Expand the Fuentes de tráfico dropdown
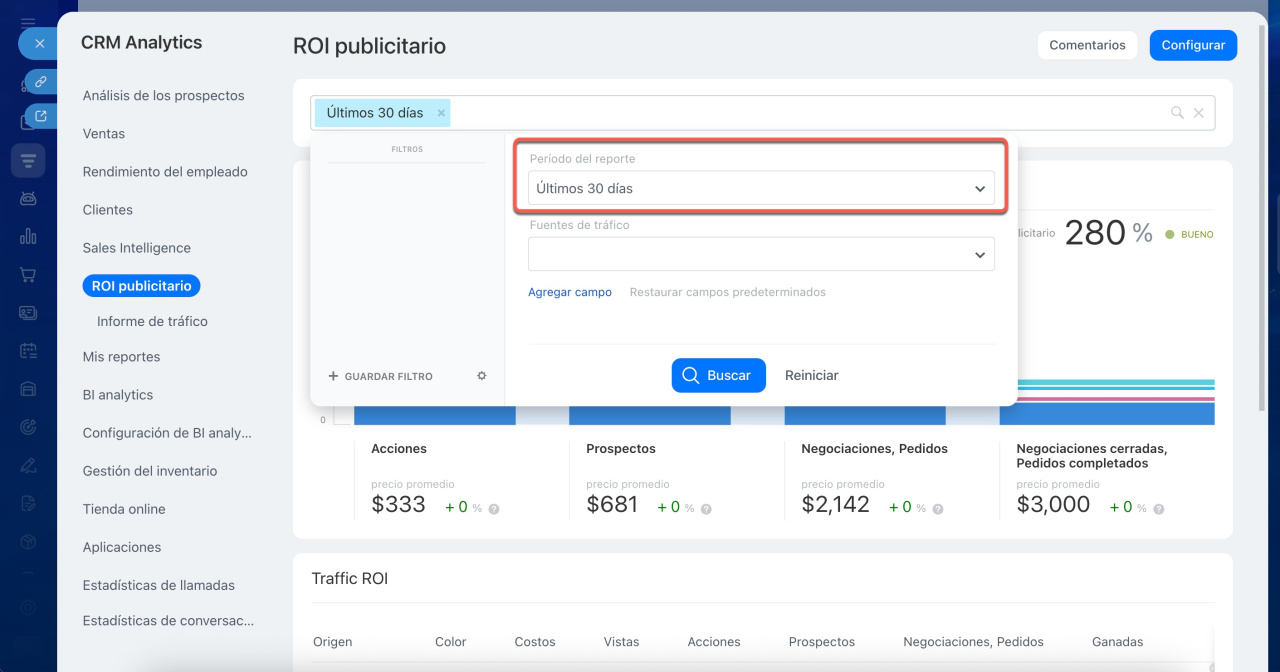 761,254
